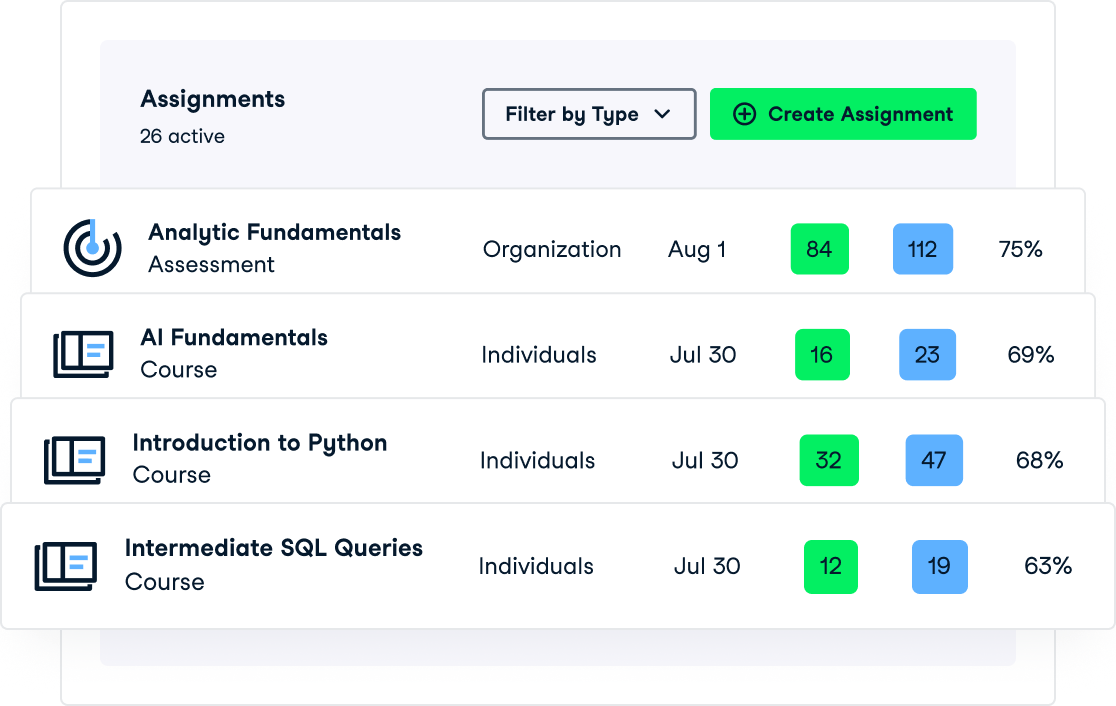Click the Create Assignment button
Screen dimensions: 1116x706
click(843, 114)
